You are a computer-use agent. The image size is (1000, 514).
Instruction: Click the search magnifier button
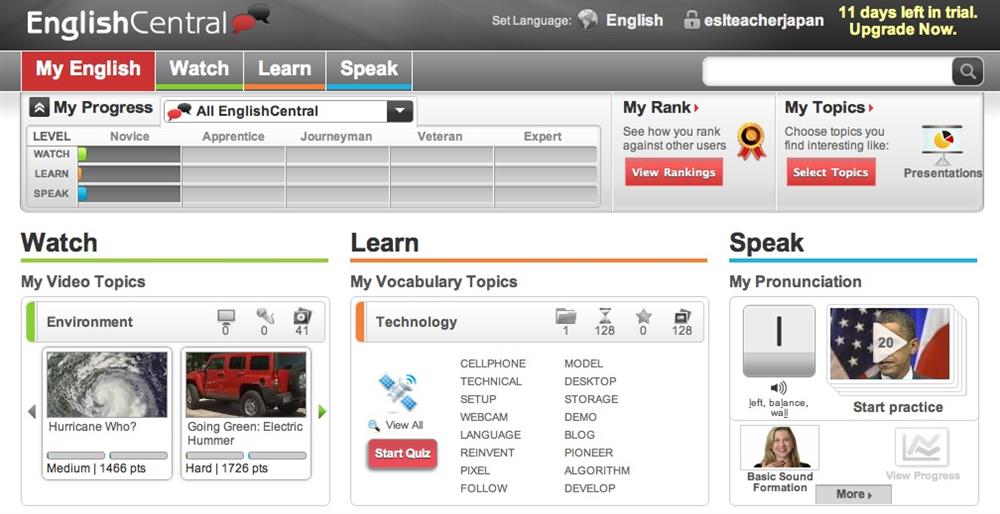pyautogui.click(x=967, y=71)
